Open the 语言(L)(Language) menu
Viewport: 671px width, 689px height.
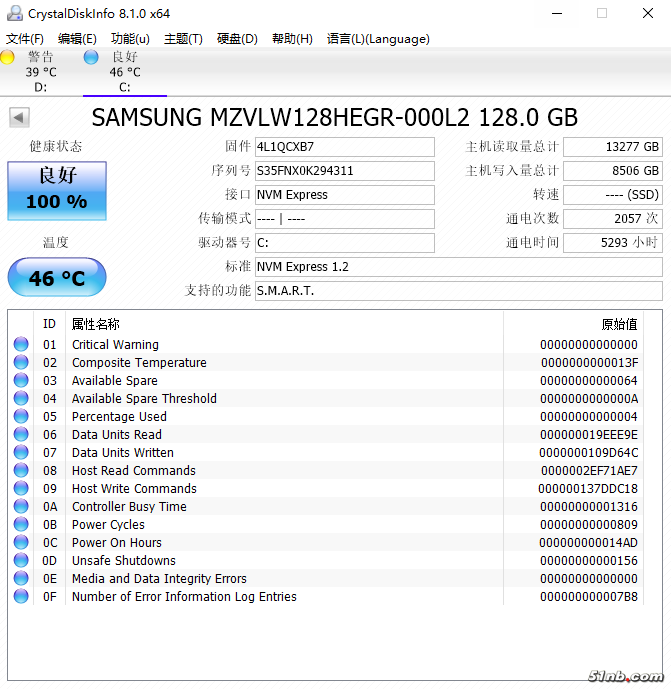[378, 39]
